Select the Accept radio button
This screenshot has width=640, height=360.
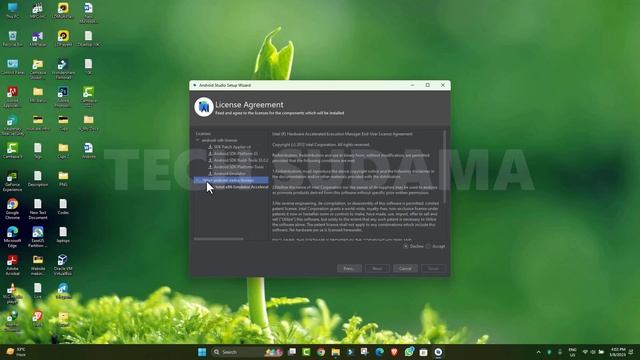(428, 247)
